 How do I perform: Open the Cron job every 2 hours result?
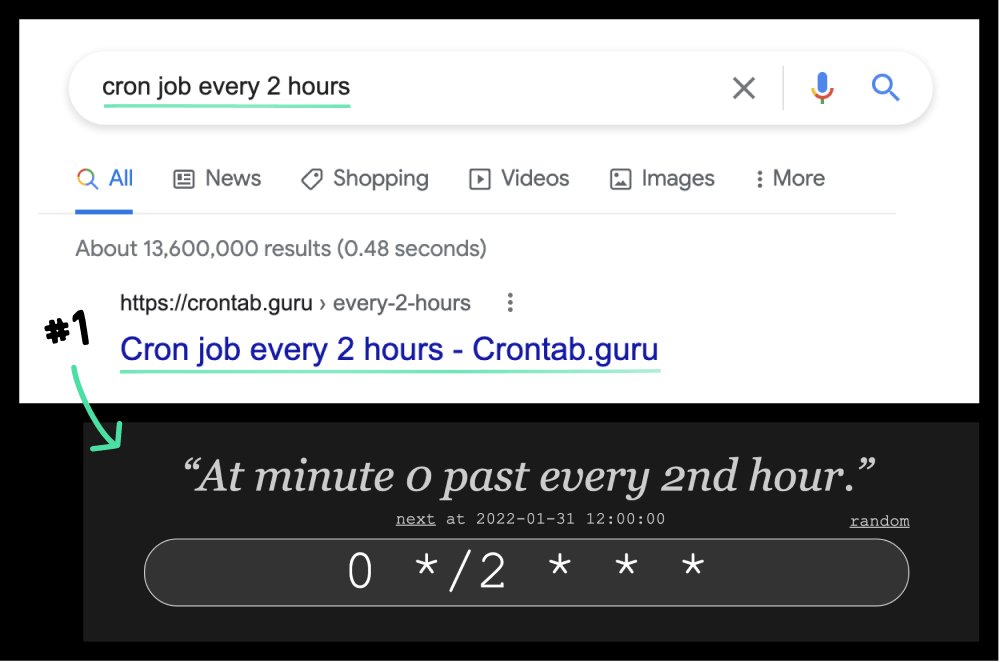pyautogui.click(x=389, y=350)
